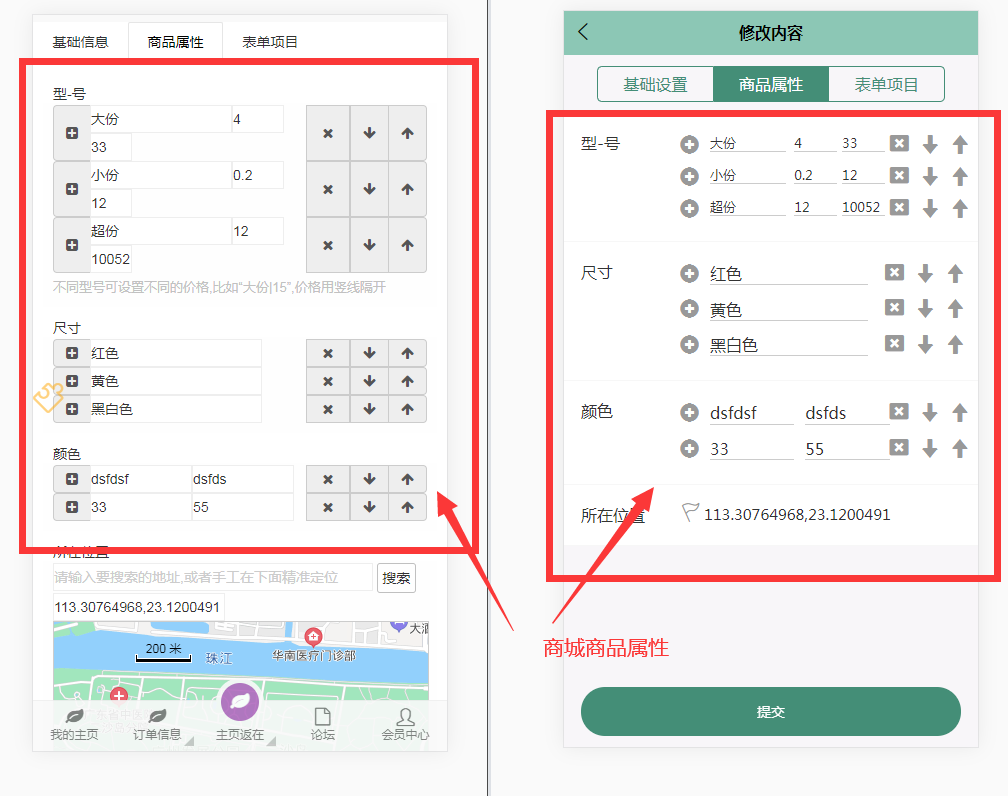
Task: Move 黄色 row down in left panel
Action: 369,381
